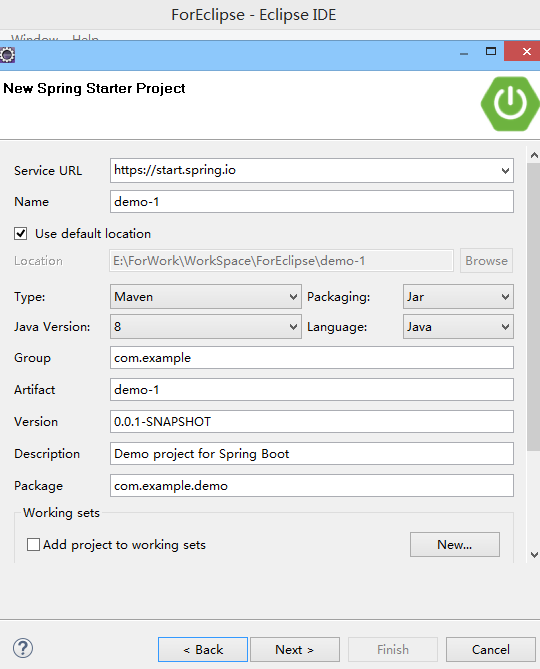Minimize the wizard dialog window
The width and height of the screenshot is (540, 669).
coord(464,53)
